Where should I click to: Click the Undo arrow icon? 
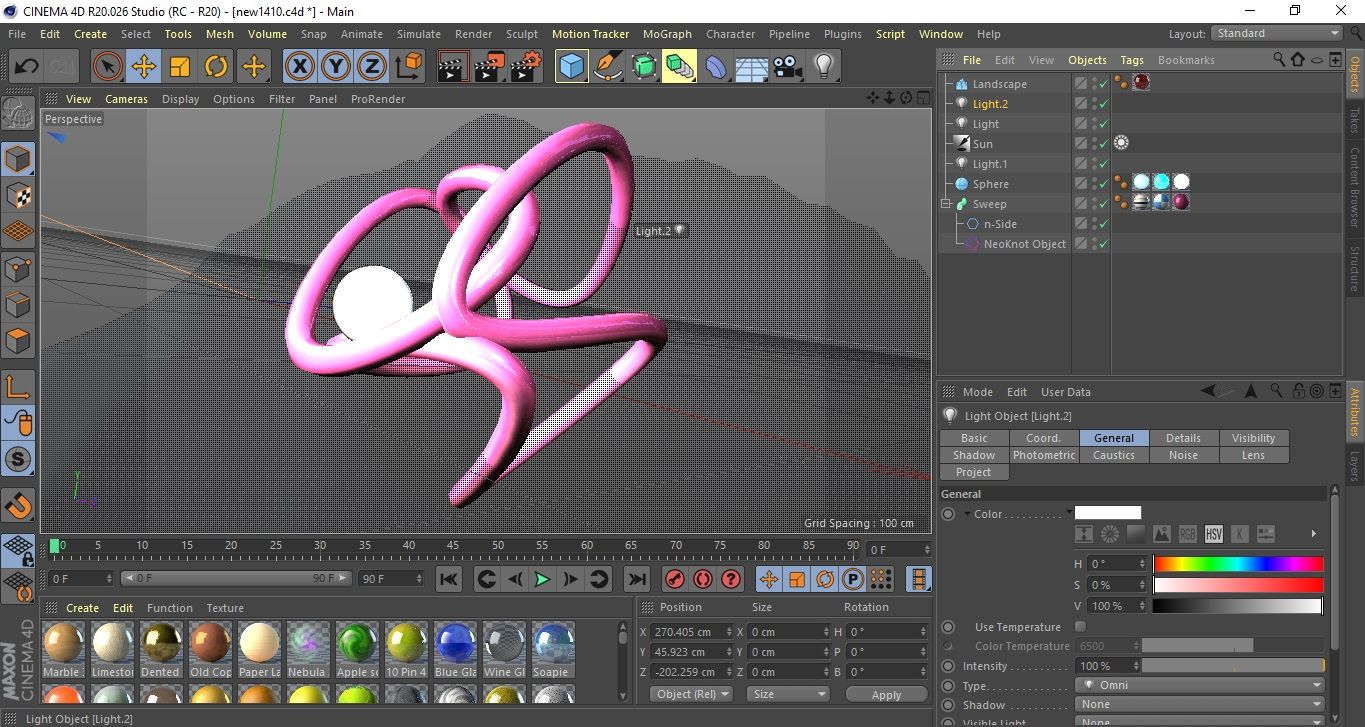click(26, 67)
